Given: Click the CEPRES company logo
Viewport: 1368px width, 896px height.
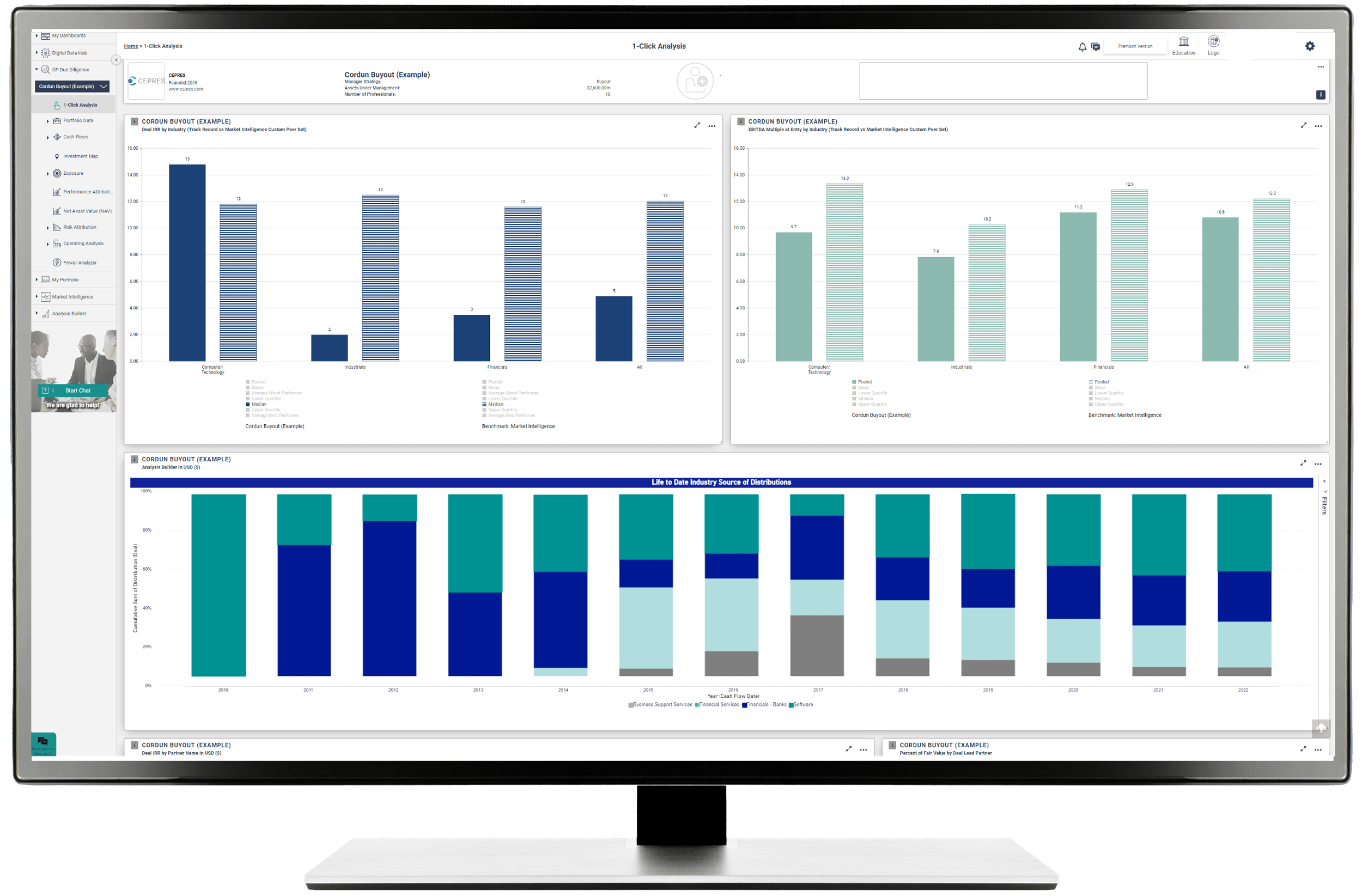Looking at the screenshot, I should [147, 81].
